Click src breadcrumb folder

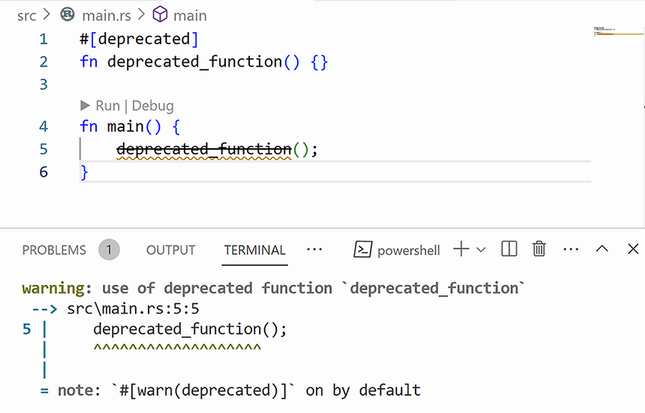pos(27,15)
